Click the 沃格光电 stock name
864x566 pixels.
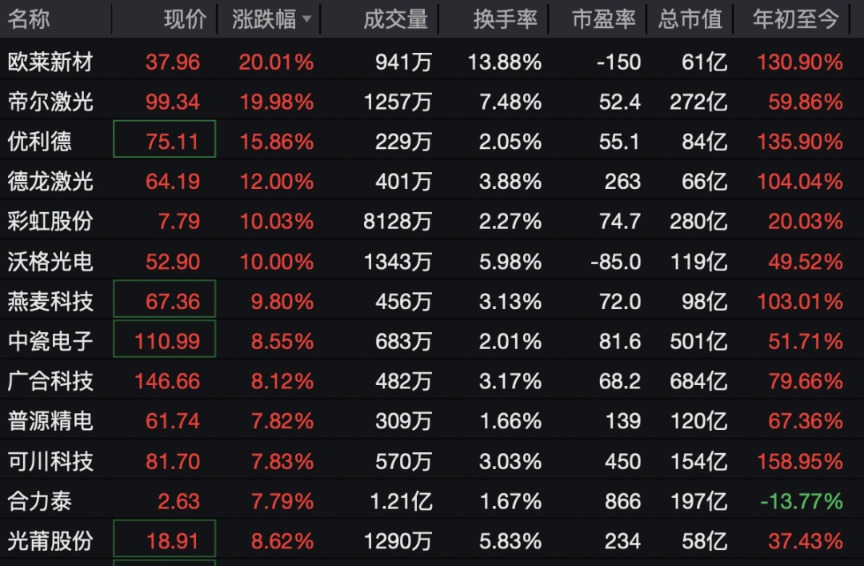coord(50,261)
